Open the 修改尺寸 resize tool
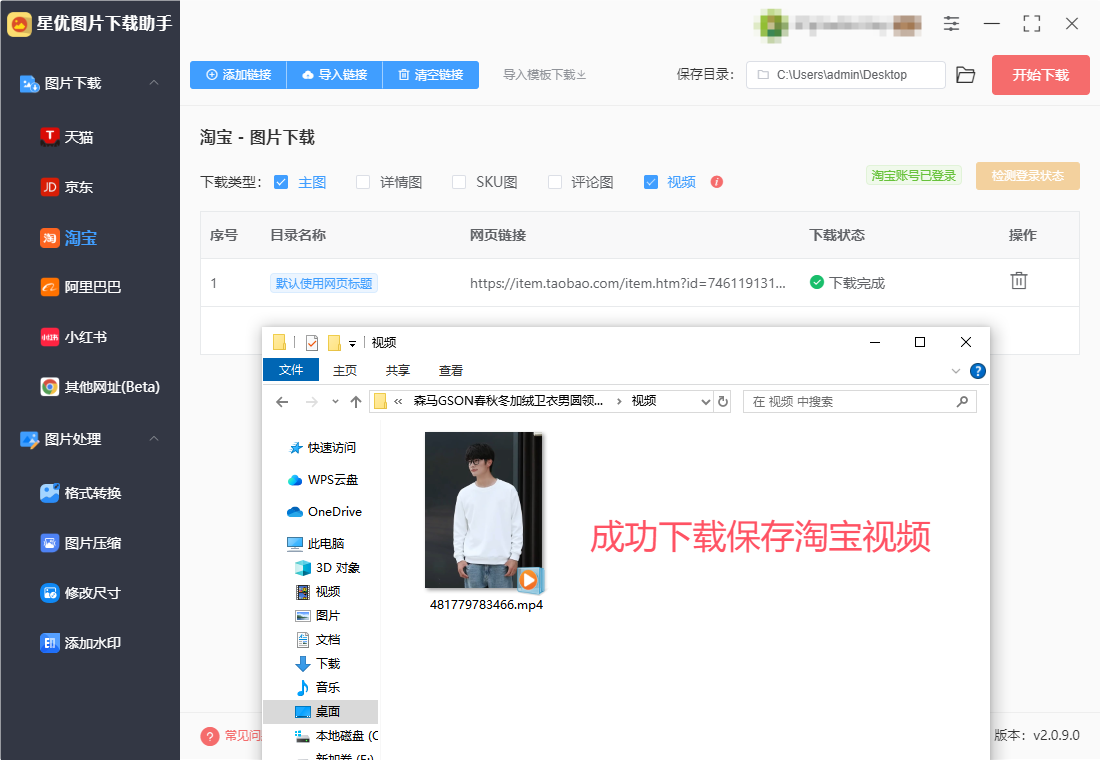Image resolution: width=1100 pixels, height=760 pixels. pos(81,593)
